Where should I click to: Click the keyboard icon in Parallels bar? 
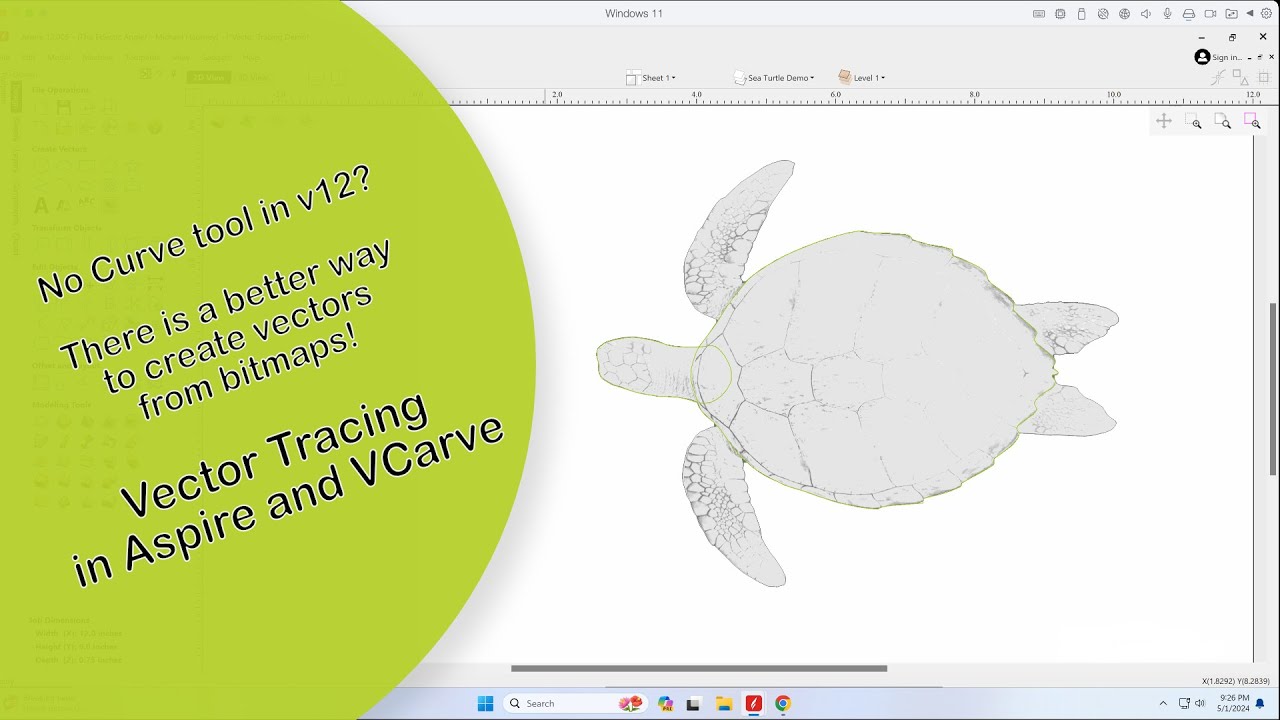(1039, 14)
